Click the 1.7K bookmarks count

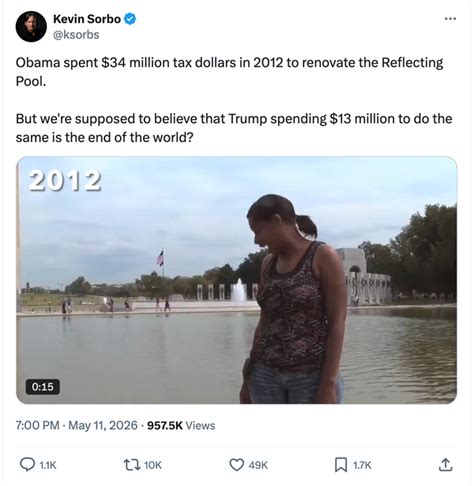[362, 465]
